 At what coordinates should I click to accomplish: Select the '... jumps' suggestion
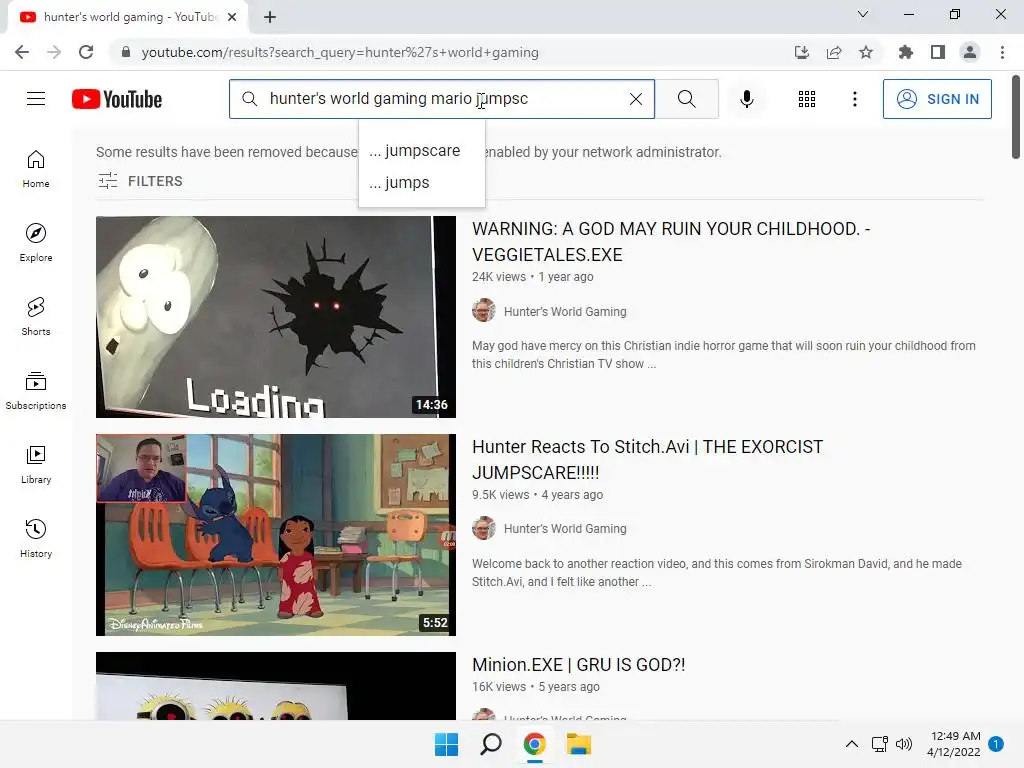[x=421, y=183]
